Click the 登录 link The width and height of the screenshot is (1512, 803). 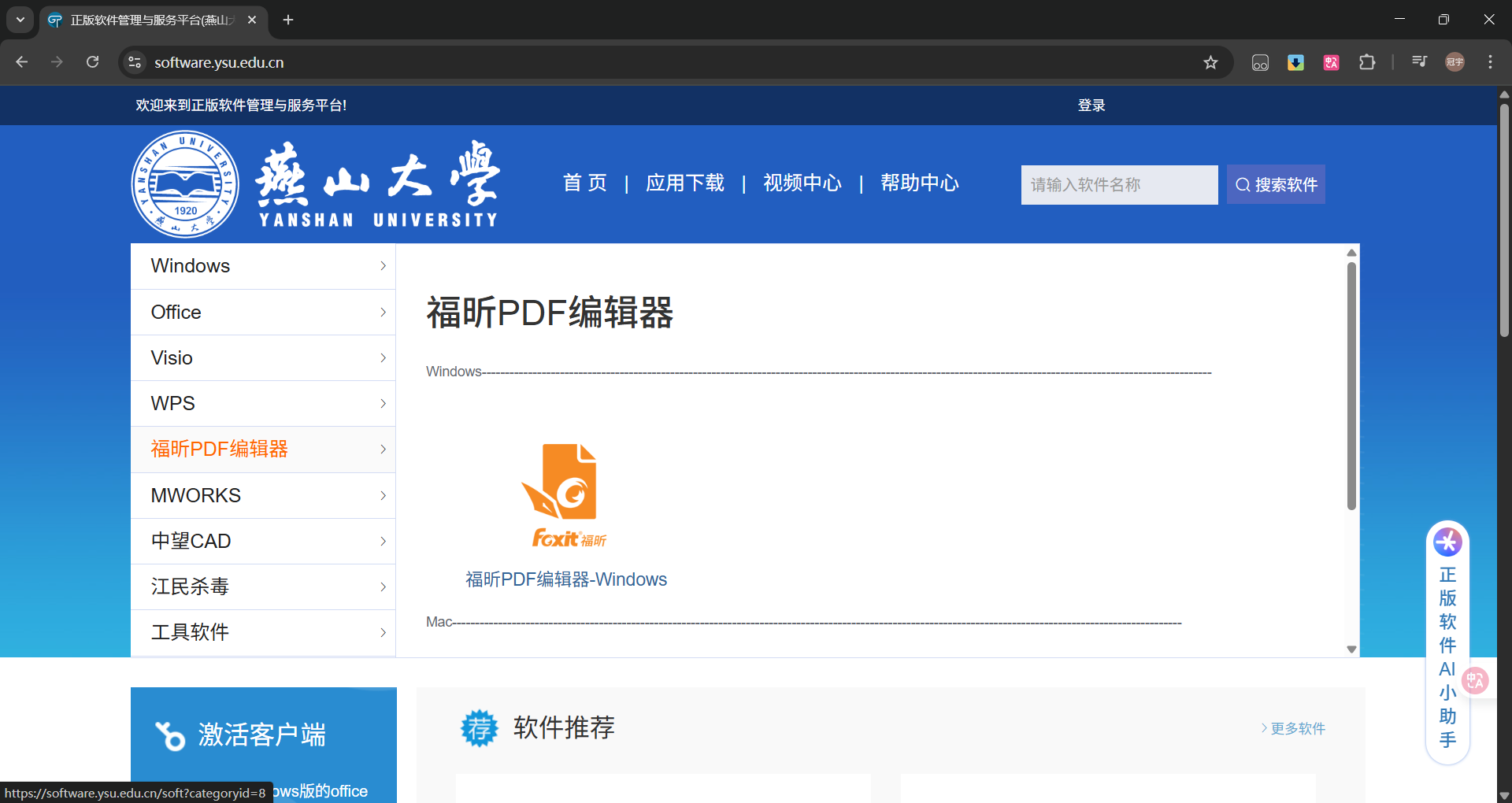[1091, 105]
